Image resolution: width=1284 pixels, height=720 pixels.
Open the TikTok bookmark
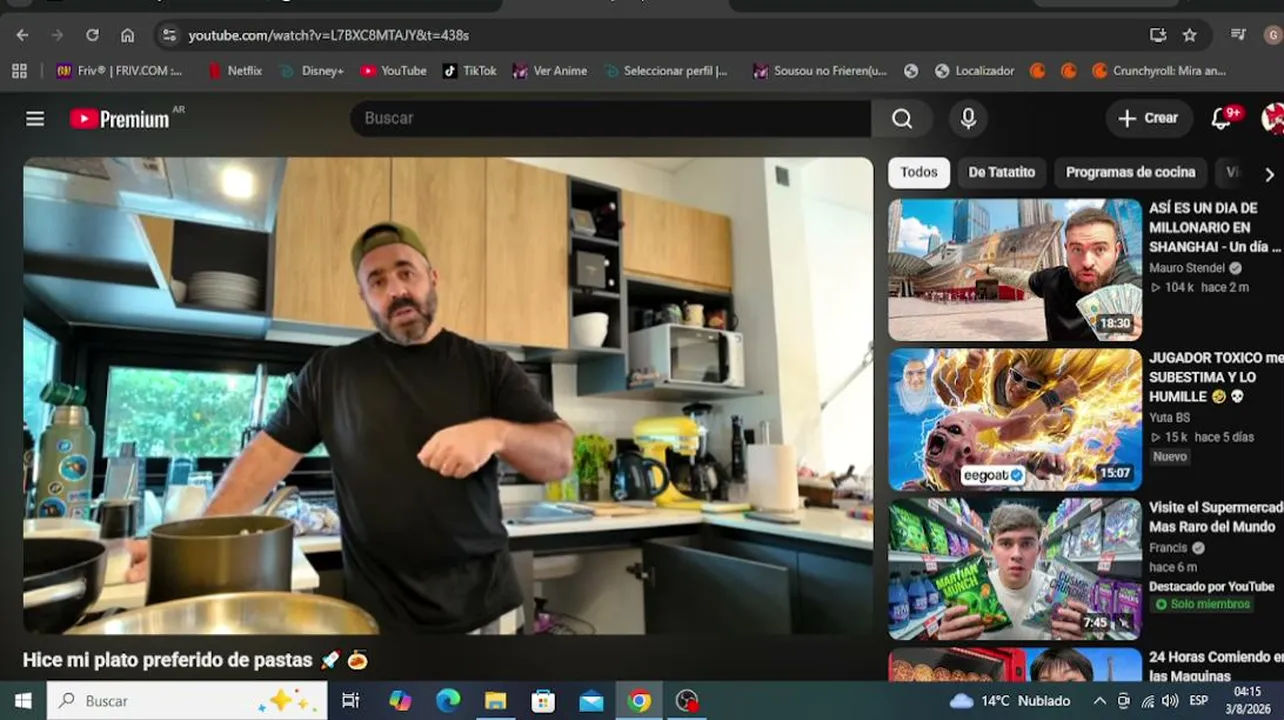point(469,71)
